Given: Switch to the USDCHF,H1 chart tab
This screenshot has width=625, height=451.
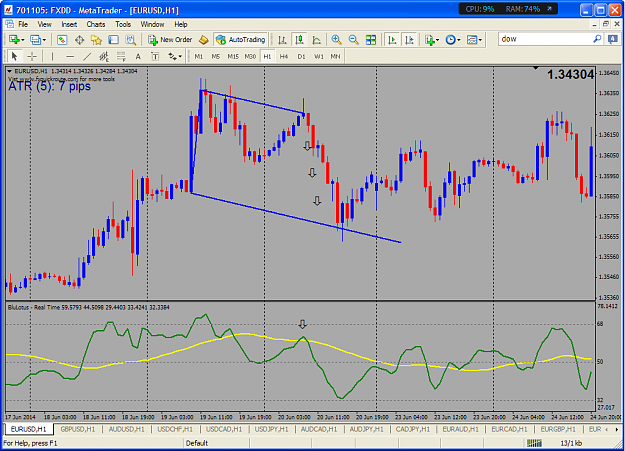Looking at the screenshot, I should tap(175, 429).
